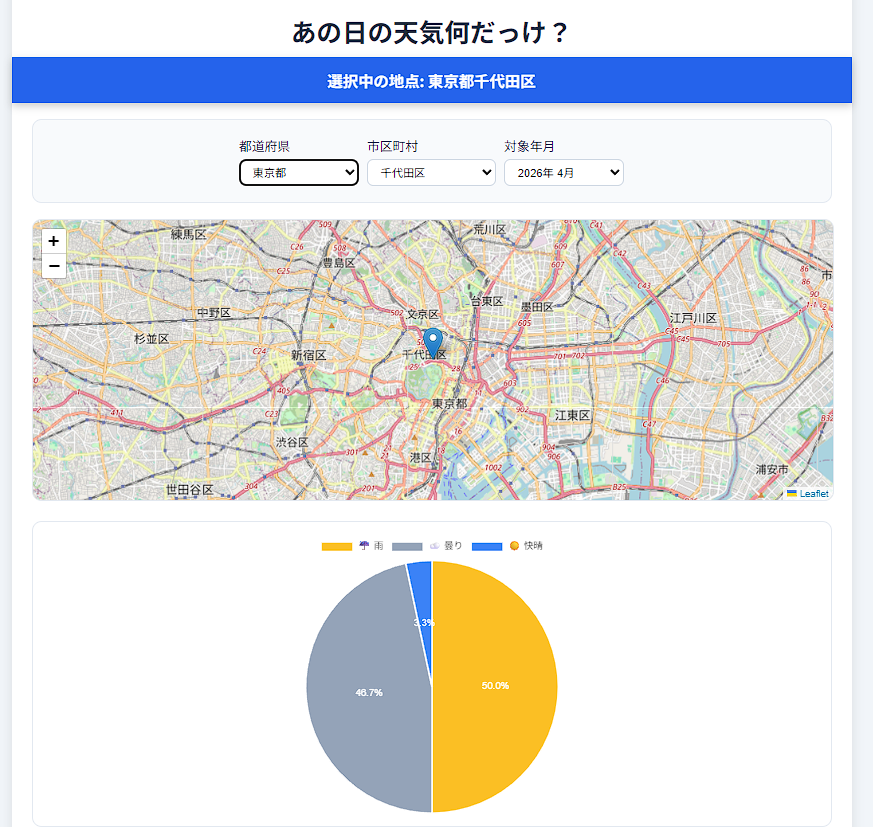873x827 pixels.
Task: Open the 都道府県 dropdown showing 東京都
Action: point(299,173)
